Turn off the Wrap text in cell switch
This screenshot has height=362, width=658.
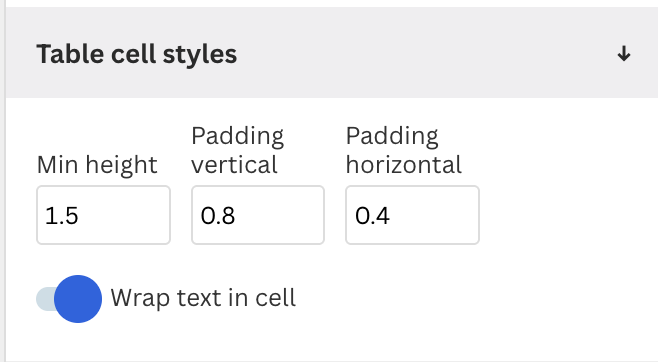[x=69, y=299]
